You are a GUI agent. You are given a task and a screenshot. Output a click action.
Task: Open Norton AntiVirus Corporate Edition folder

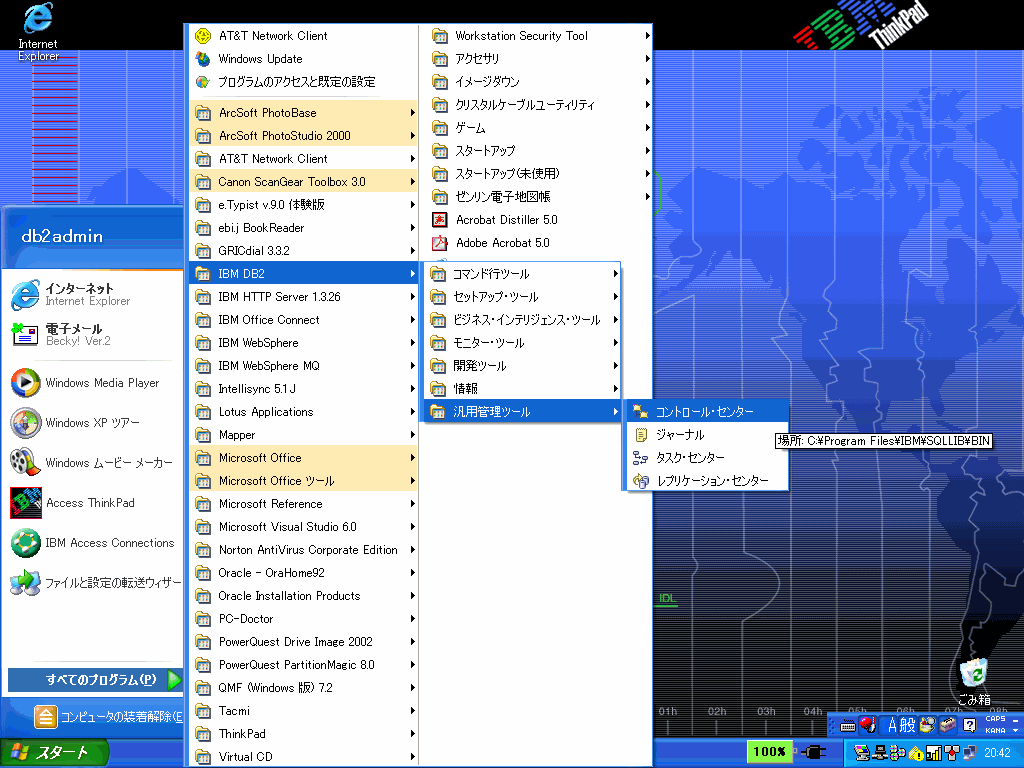click(x=303, y=550)
